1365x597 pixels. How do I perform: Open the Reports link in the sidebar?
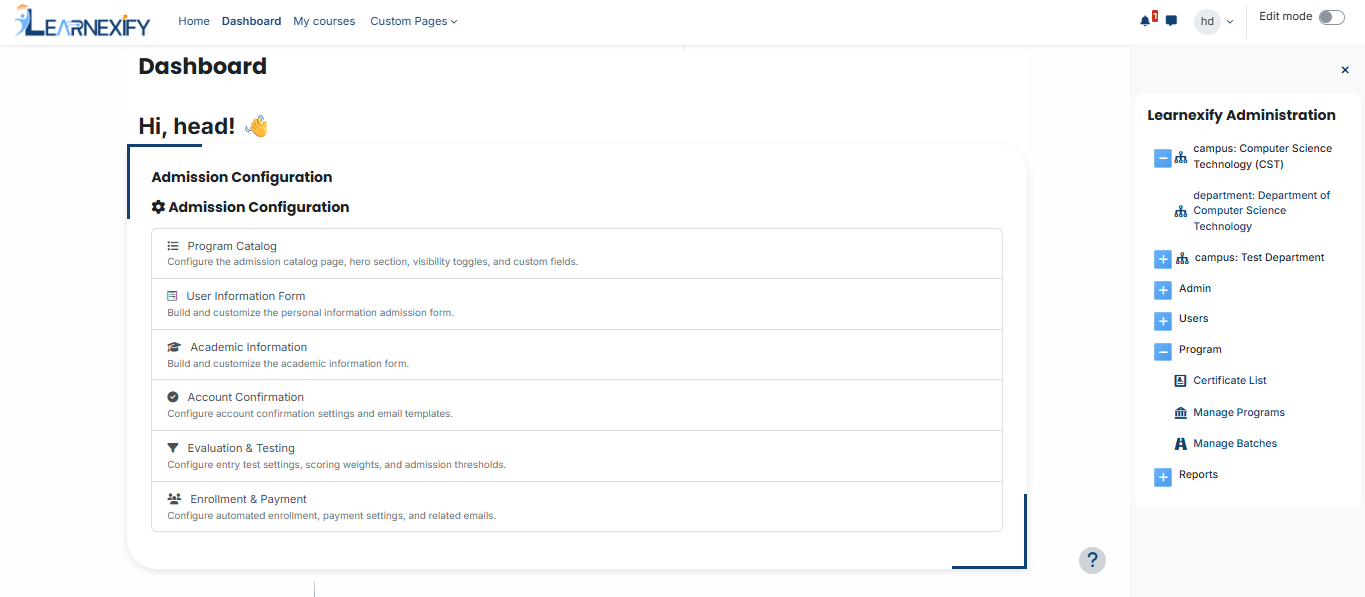(x=1198, y=475)
